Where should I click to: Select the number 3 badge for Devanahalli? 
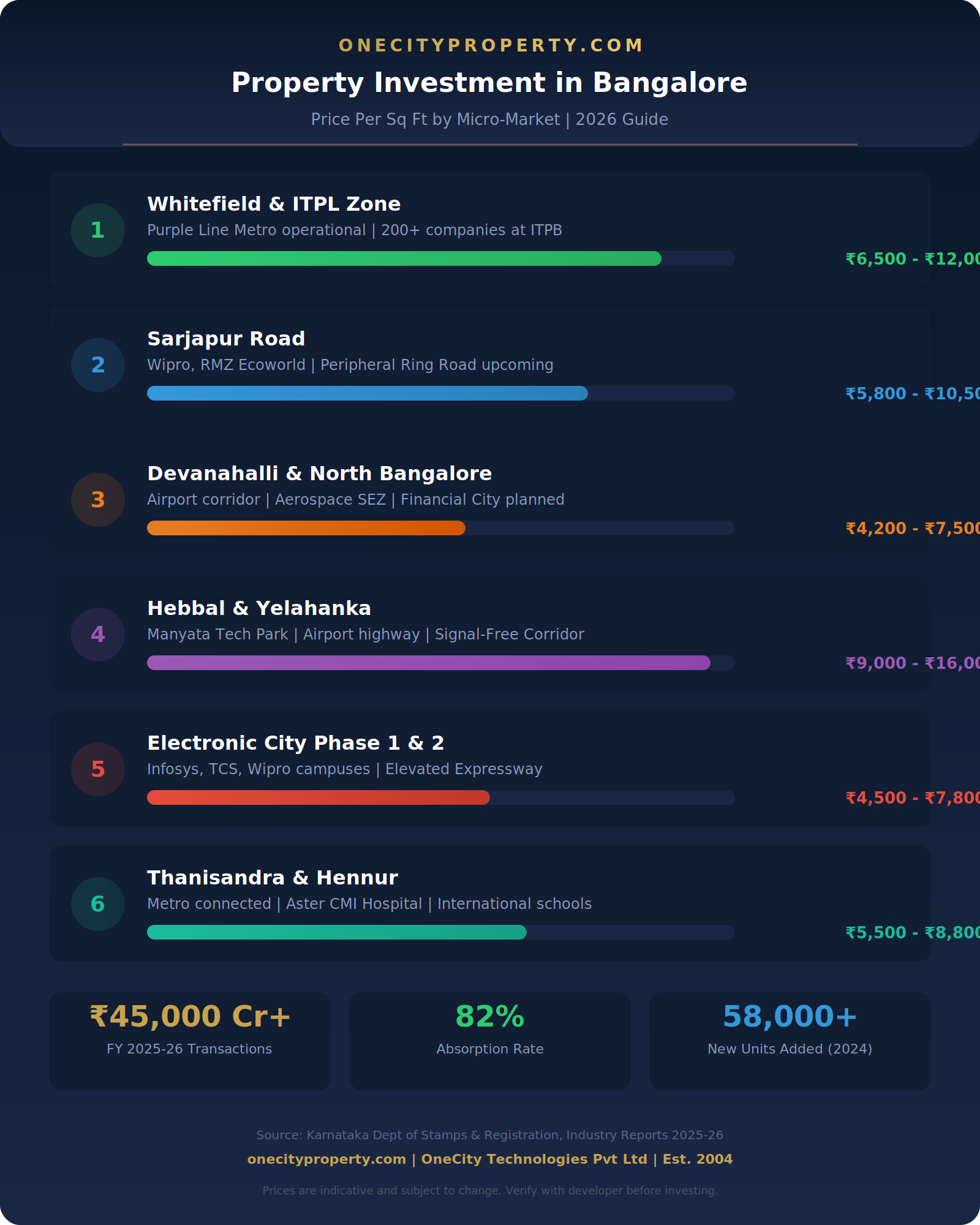tap(97, 500)
